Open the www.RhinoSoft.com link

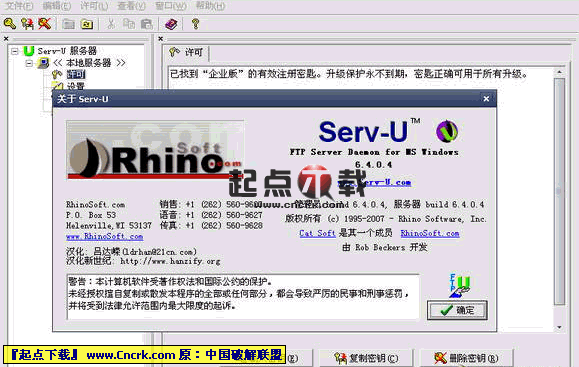coord(105,236)
